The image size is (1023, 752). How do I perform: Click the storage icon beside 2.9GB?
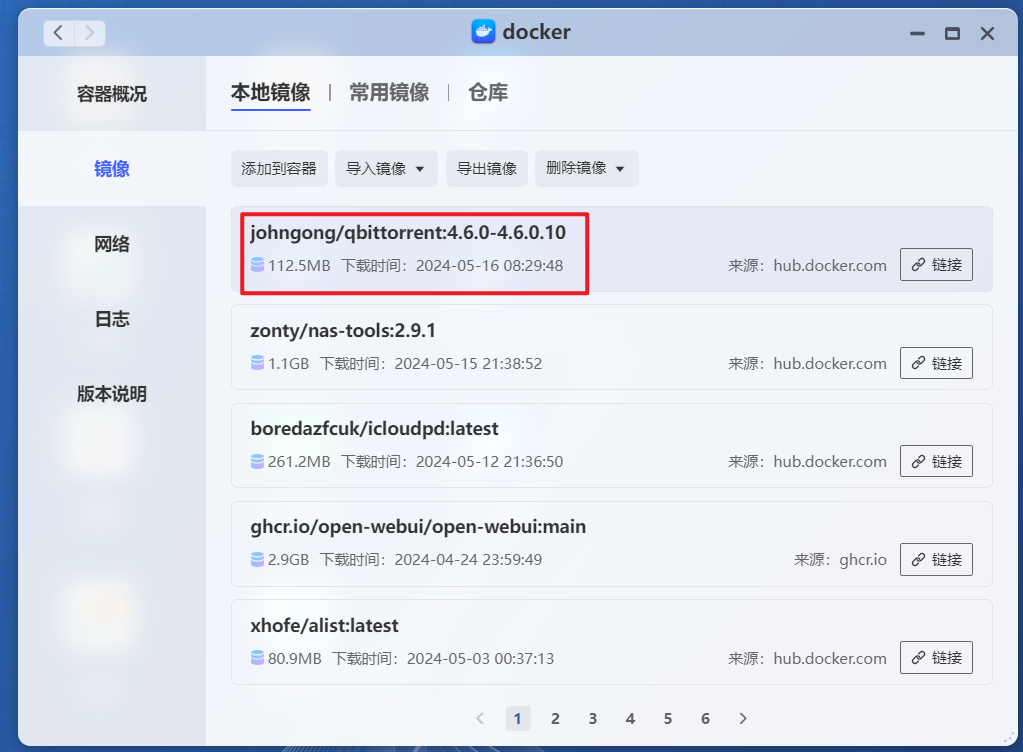(258, 559)
